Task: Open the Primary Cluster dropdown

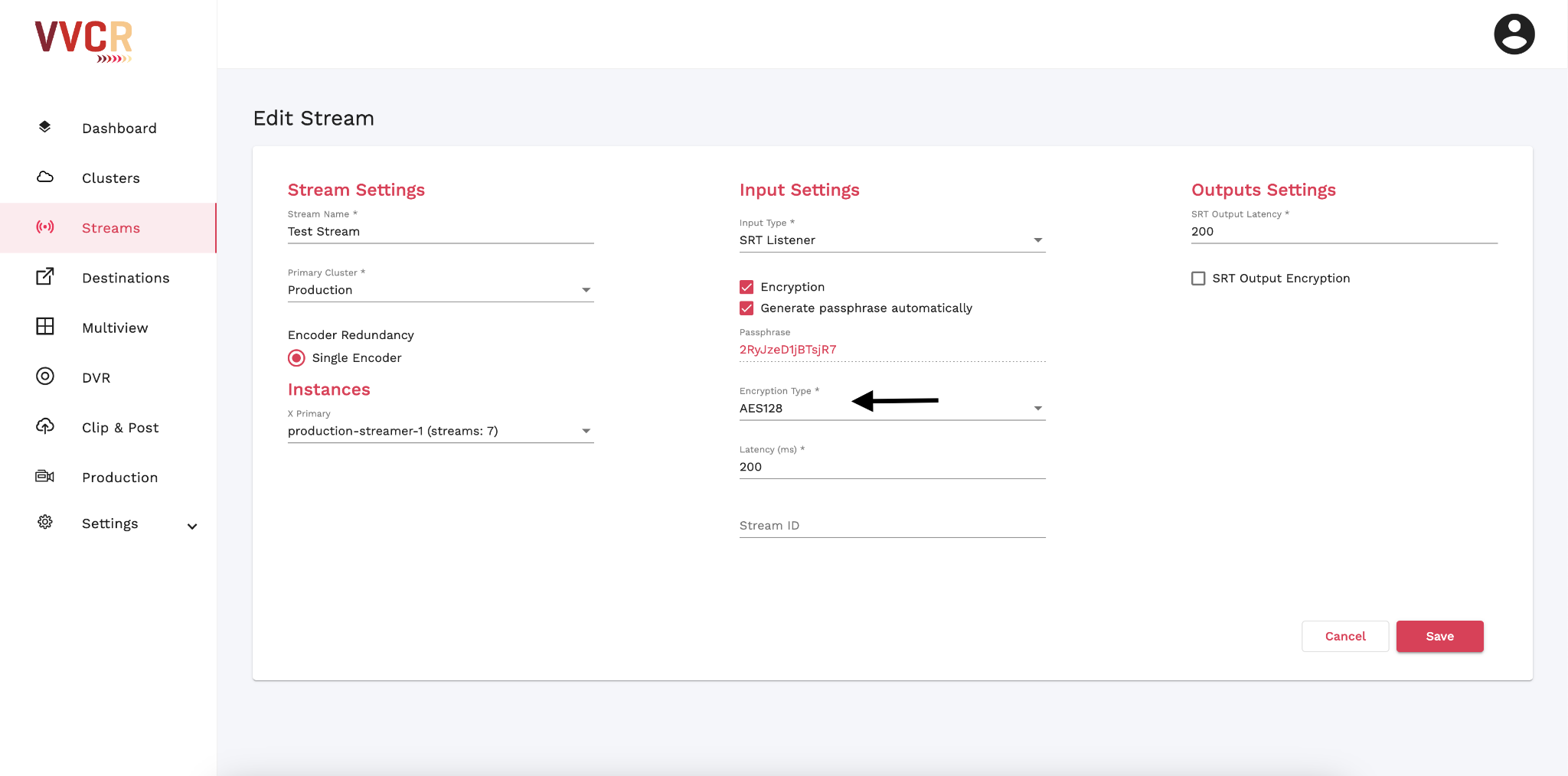Action: point(440,290)
